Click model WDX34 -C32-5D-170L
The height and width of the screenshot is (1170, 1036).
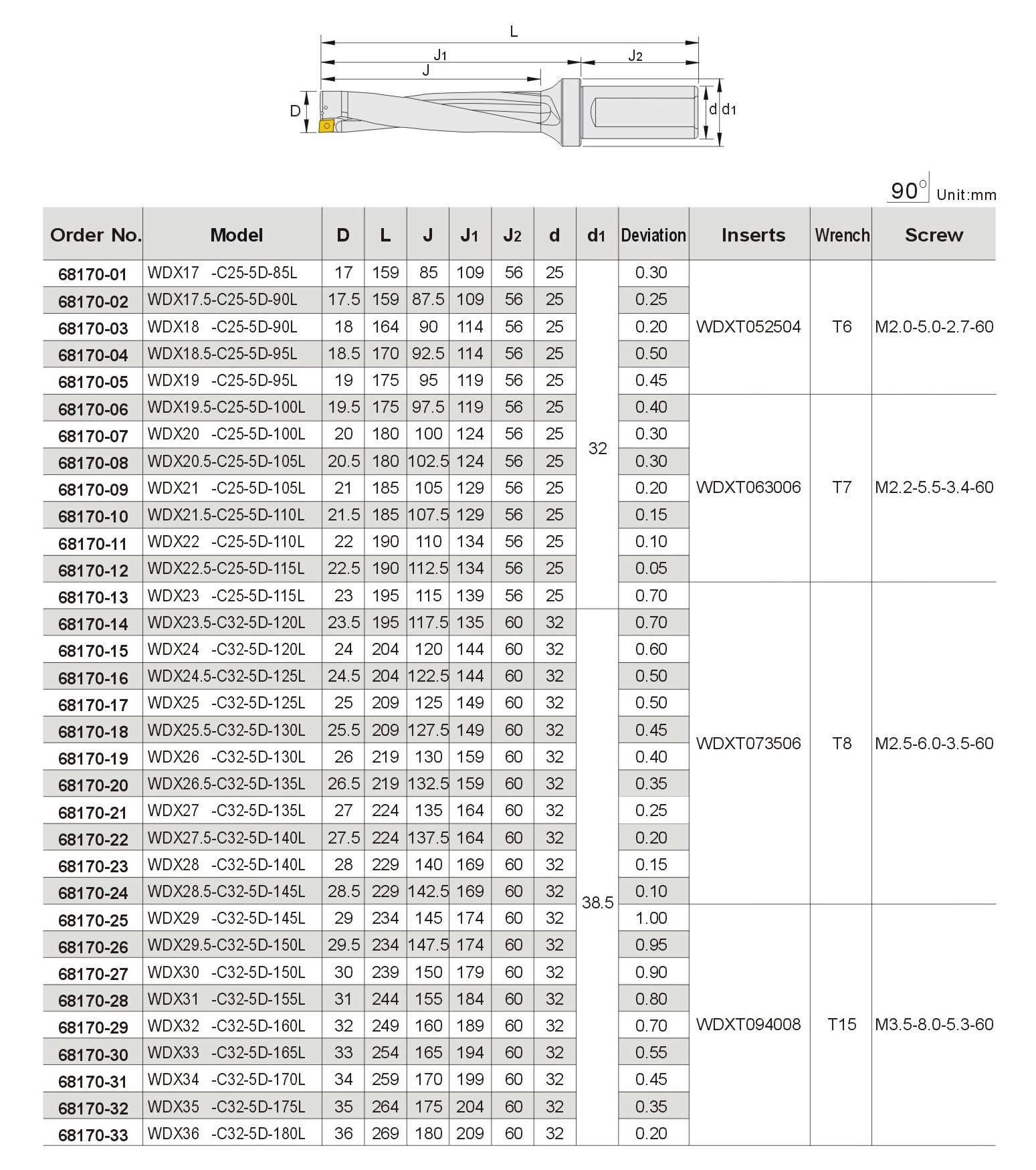point(226,1079)
